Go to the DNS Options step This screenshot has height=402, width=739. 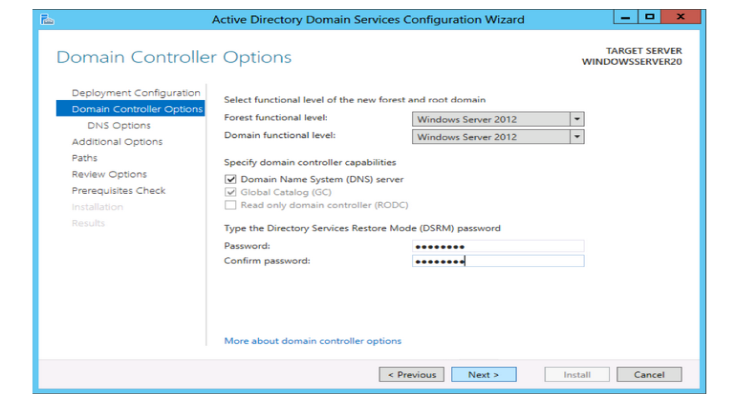tap(119, 126)
